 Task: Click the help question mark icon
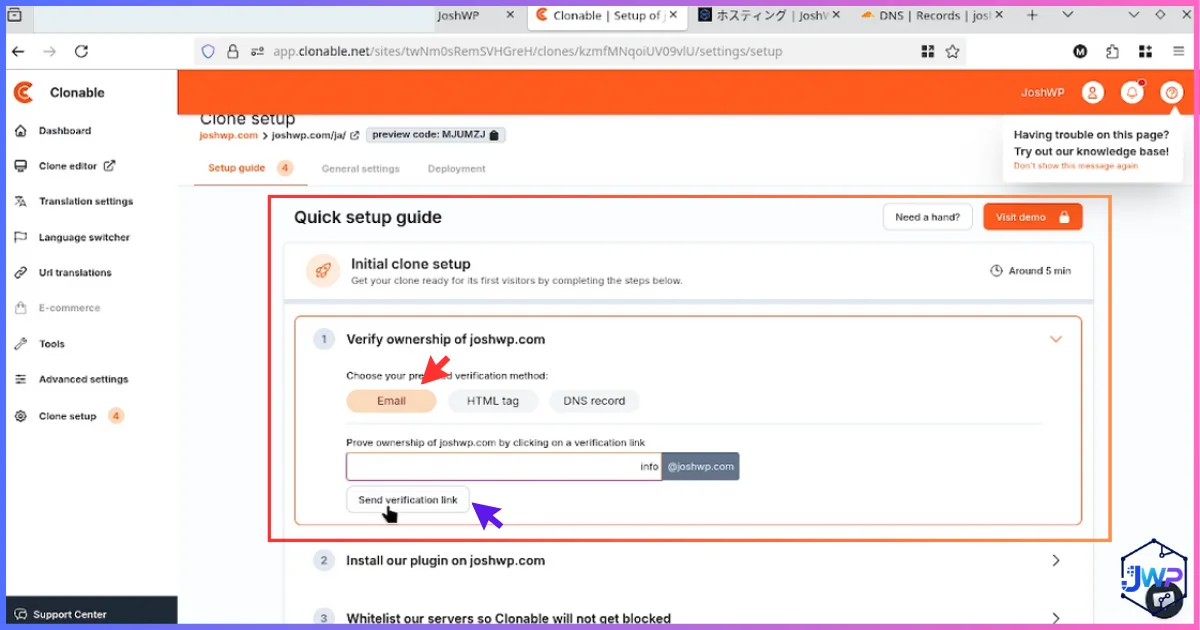[1171, 92]
